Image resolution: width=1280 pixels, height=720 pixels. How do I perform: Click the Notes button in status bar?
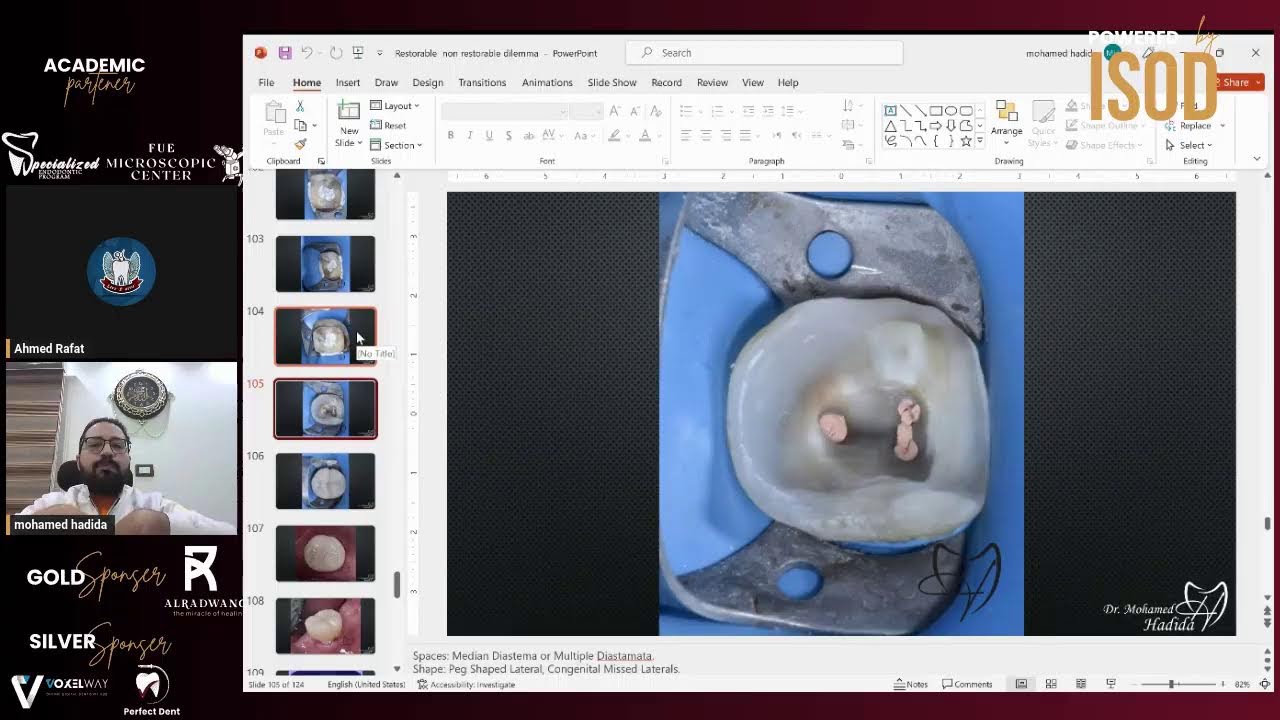point(912,684)
